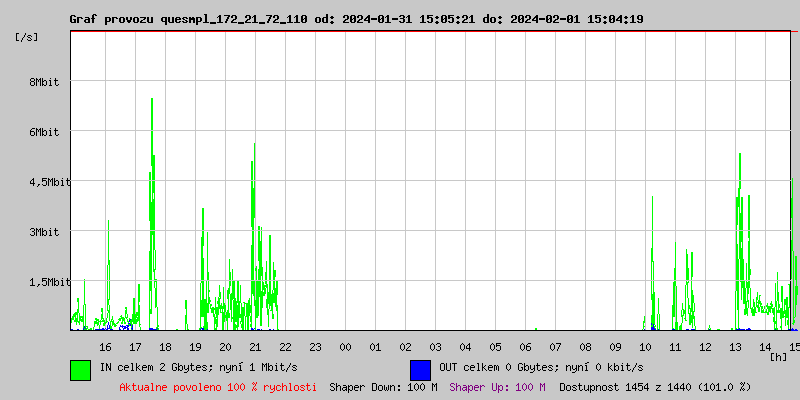Click the green IN legend swatch
800x400 pixels.
point(80,369)
